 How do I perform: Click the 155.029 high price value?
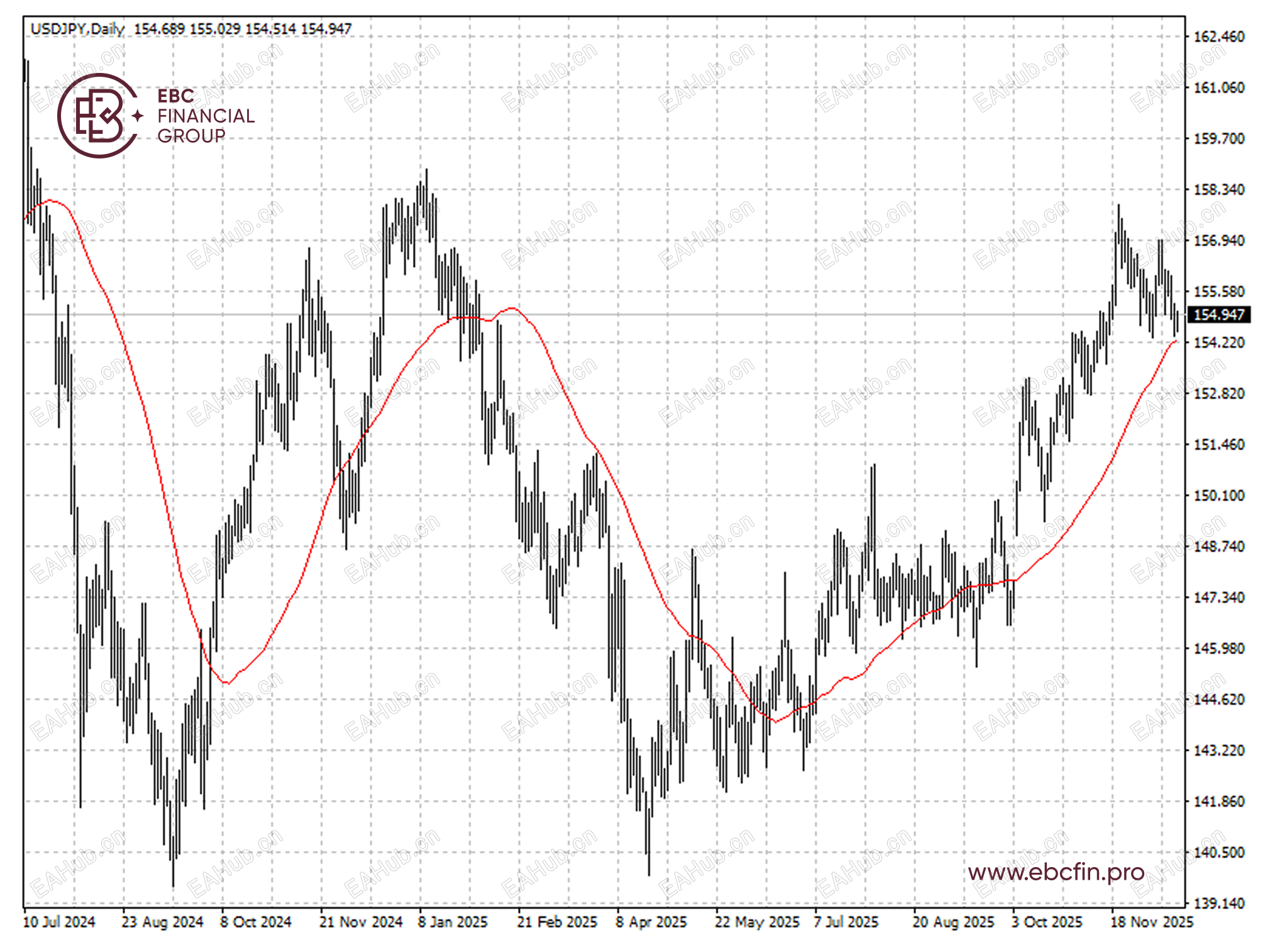pyautogui.click(x=215, y=29)
